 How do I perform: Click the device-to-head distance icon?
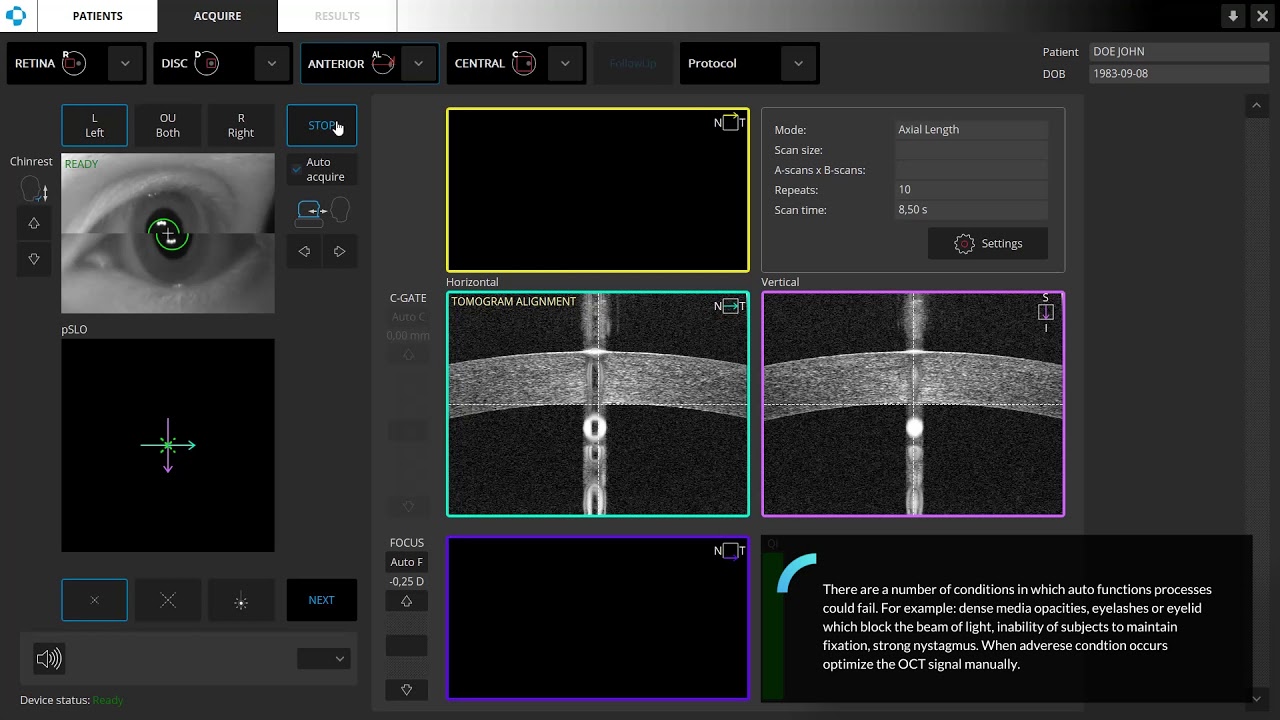(322, 211)
